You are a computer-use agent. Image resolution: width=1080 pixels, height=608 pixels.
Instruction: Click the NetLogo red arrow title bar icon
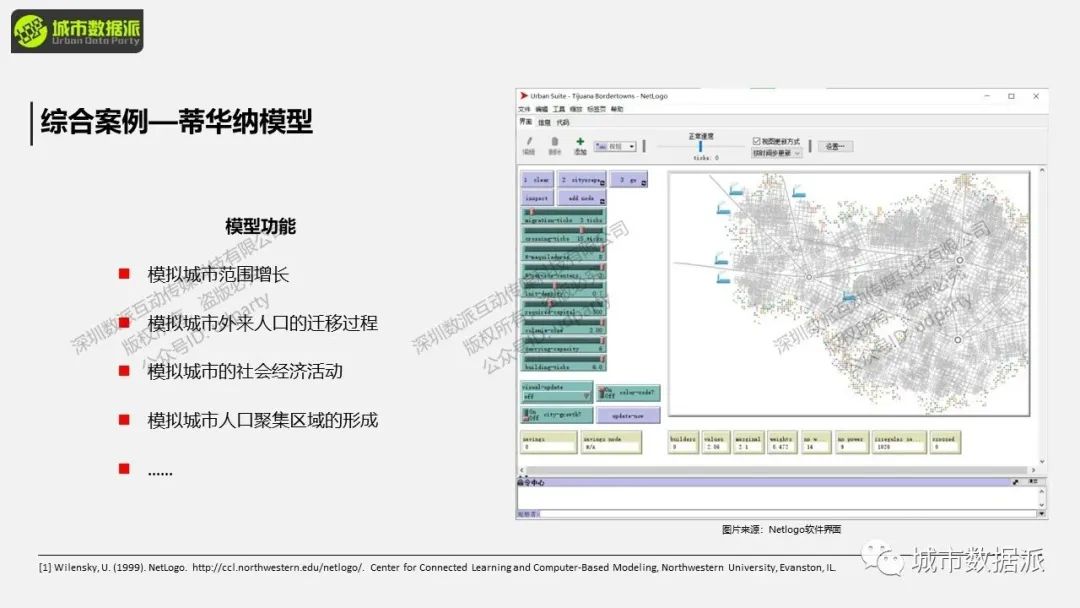pos(523,96)
